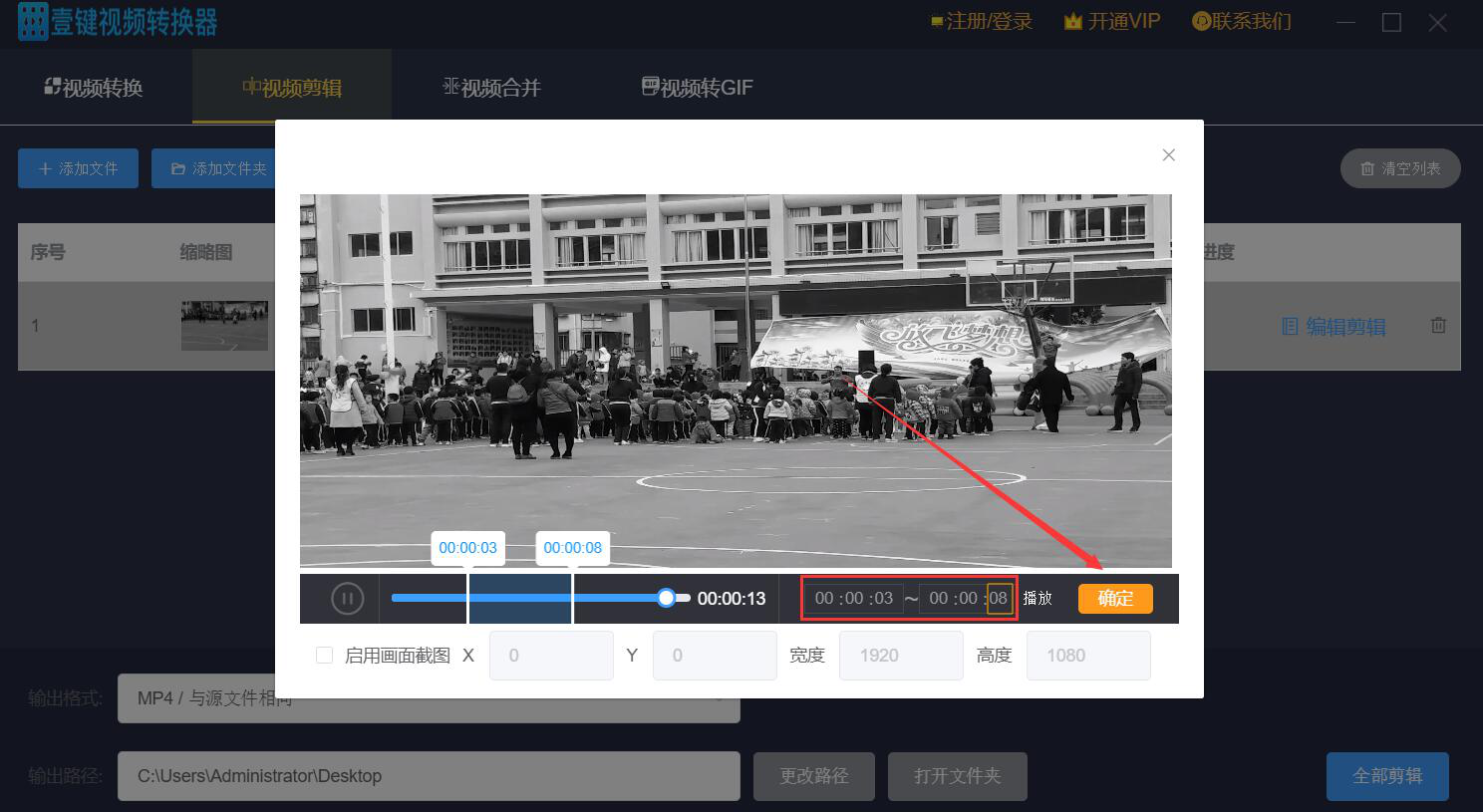Image resolution: width=1483 pixels, height=812 pixels.
Task: Click the 全部剪辑 button
Action: click(1387, 776)
